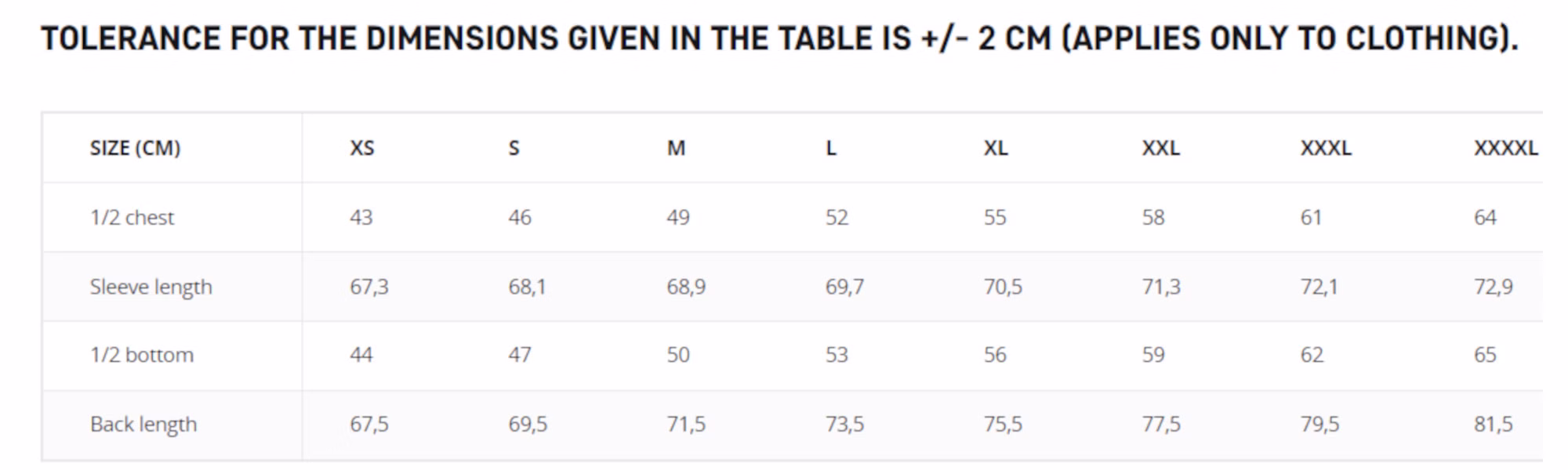
Task: Click 1/2 bottom value 59 for XXL
Action: tap(1153, 355)
